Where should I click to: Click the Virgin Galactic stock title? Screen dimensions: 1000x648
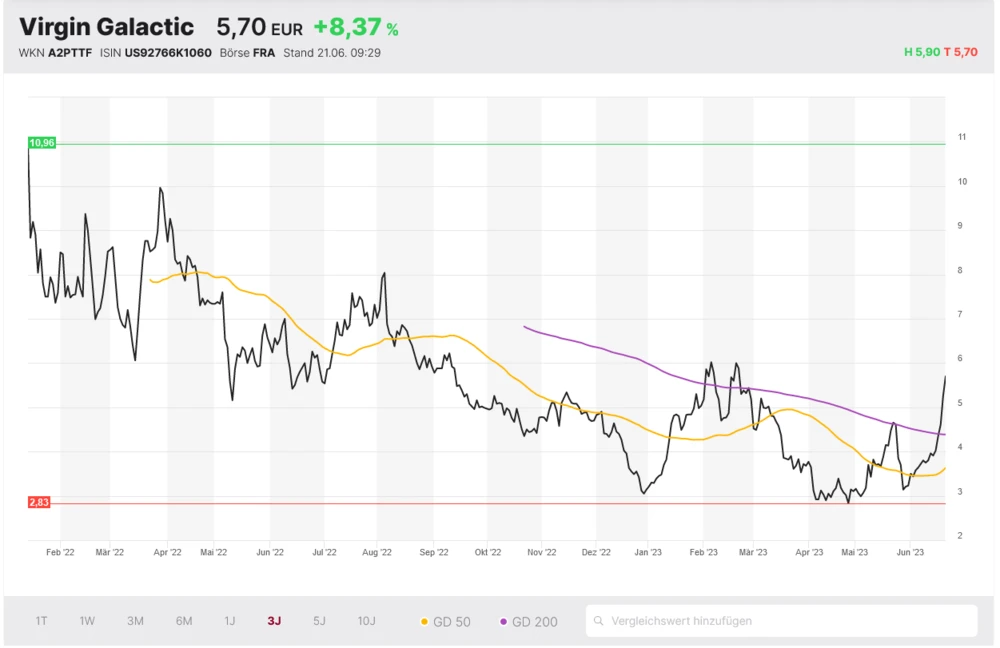[x=107, y=27]
